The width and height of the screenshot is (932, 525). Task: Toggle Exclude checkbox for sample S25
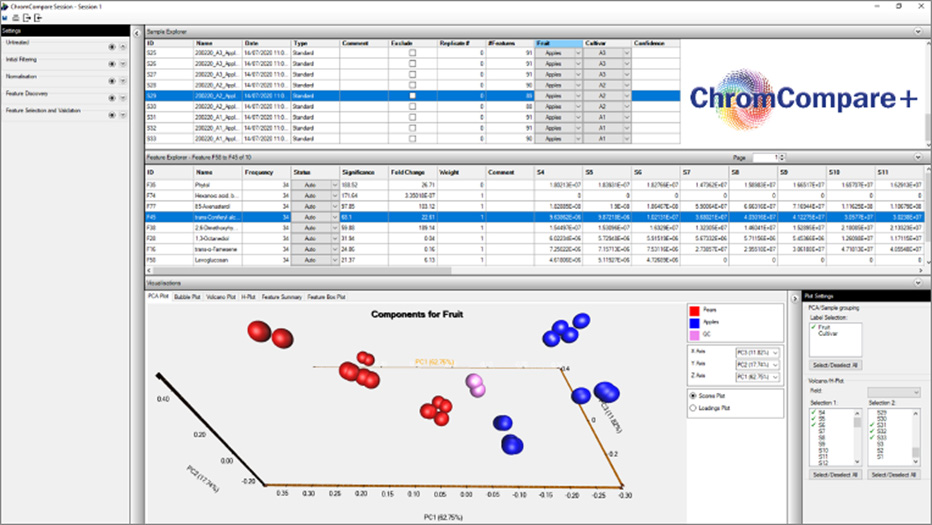[x=413, y=53]
